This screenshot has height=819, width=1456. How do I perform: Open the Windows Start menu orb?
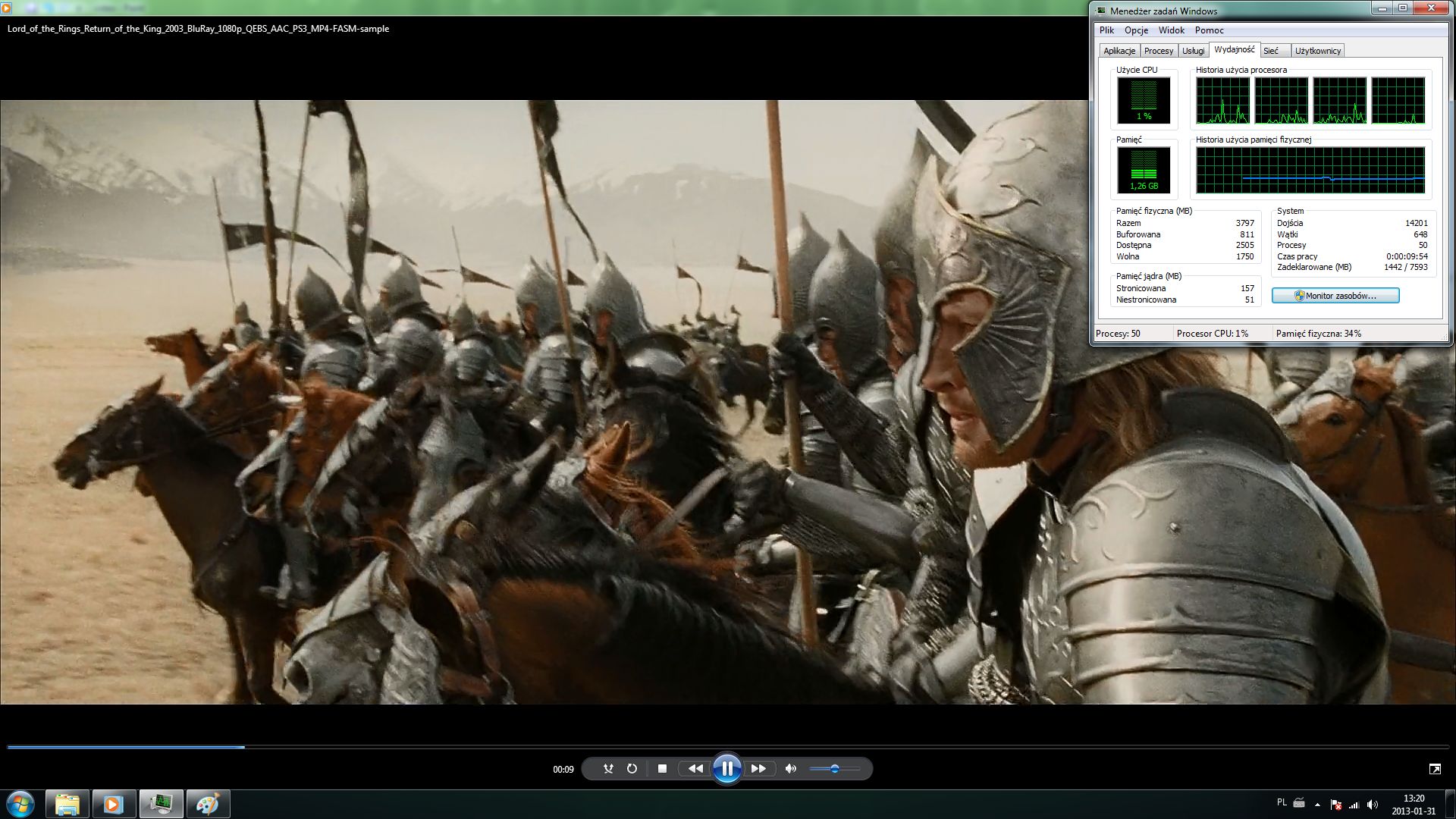point(20,804)
